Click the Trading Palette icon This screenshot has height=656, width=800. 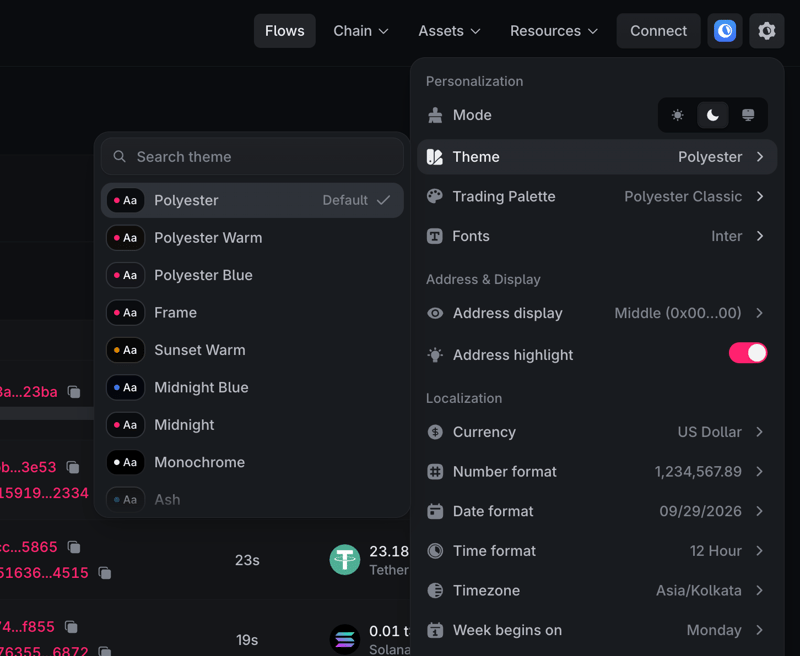(435, 196)
